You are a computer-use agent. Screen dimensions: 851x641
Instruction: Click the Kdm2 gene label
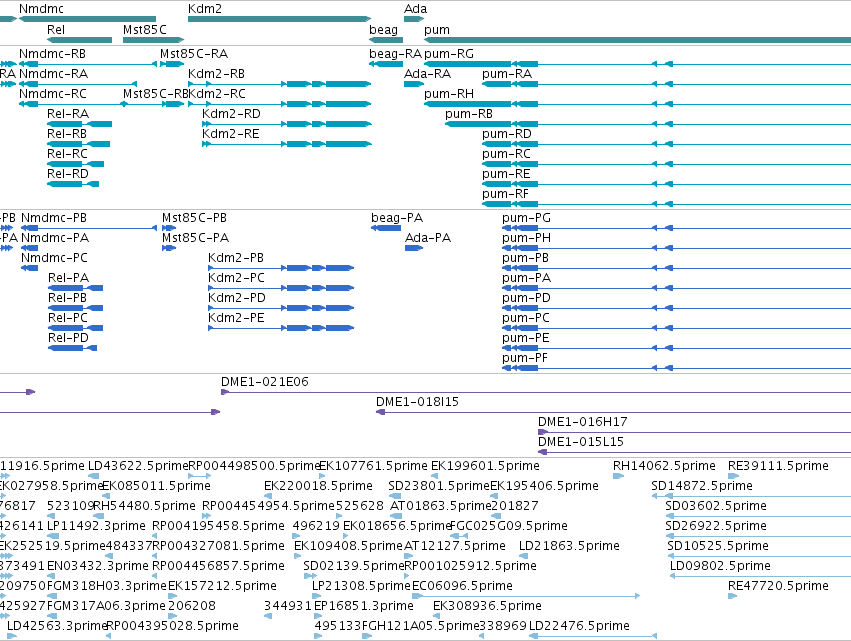(205, 9)
